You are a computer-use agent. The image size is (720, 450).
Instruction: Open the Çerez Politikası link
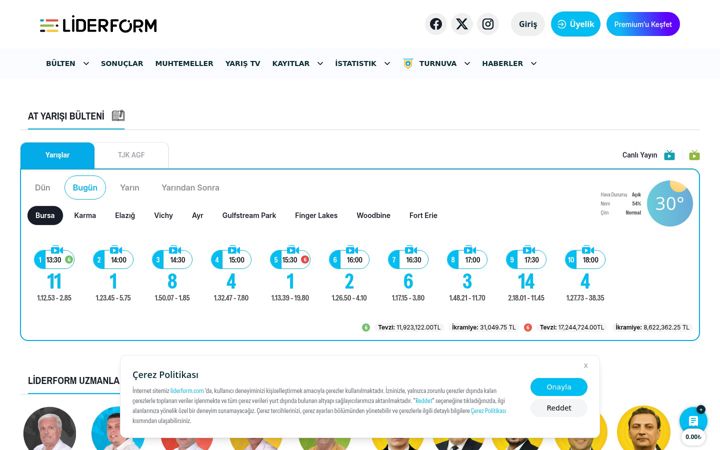pyautogui.click(x=488, y=411)
